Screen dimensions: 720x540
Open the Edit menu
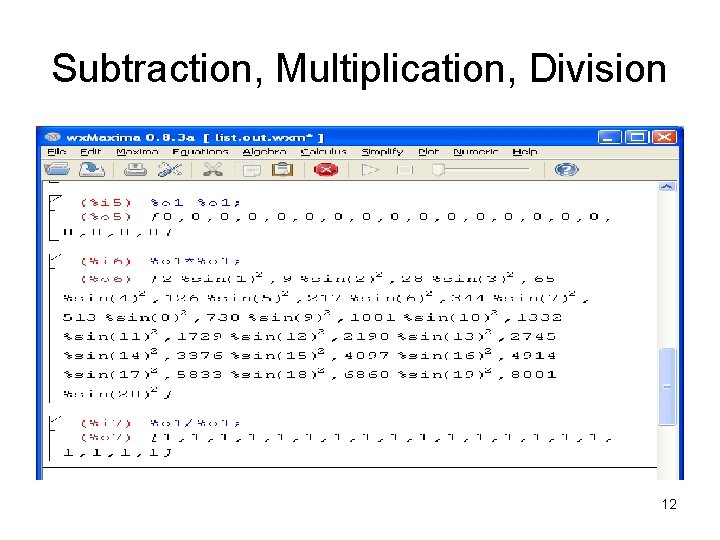90,152
